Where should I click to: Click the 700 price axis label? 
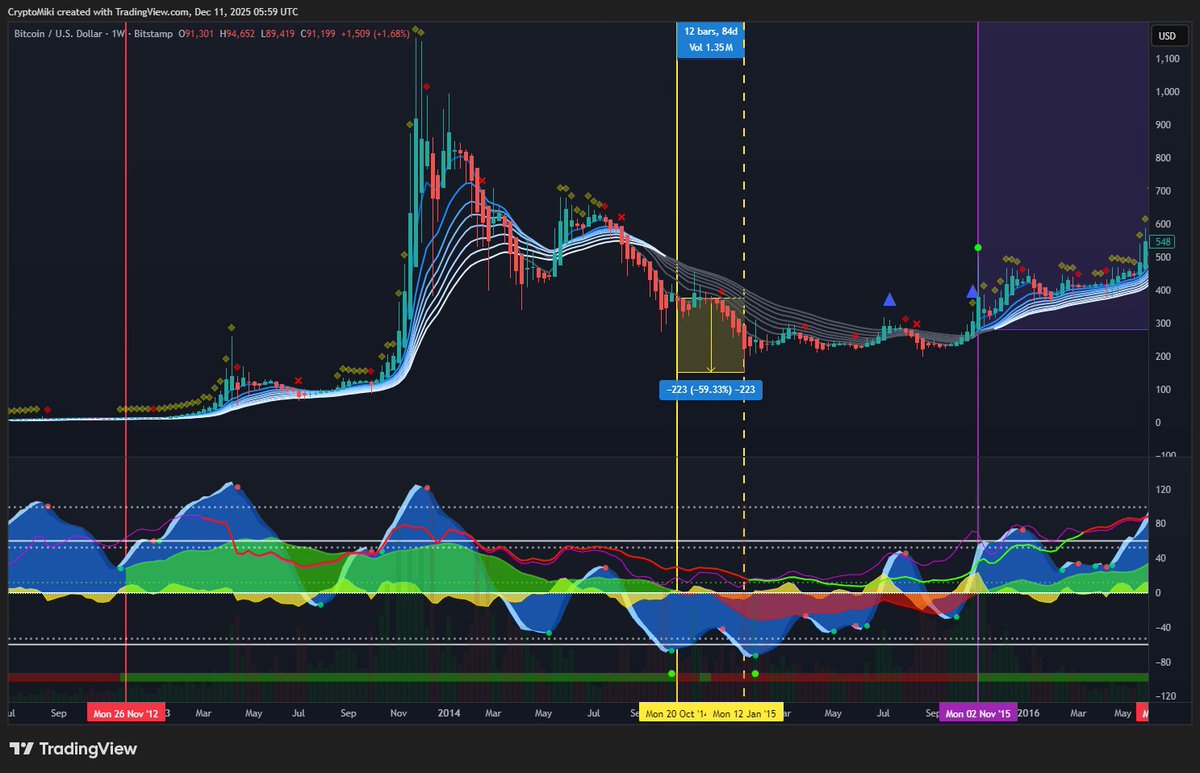pos(1164,192)
